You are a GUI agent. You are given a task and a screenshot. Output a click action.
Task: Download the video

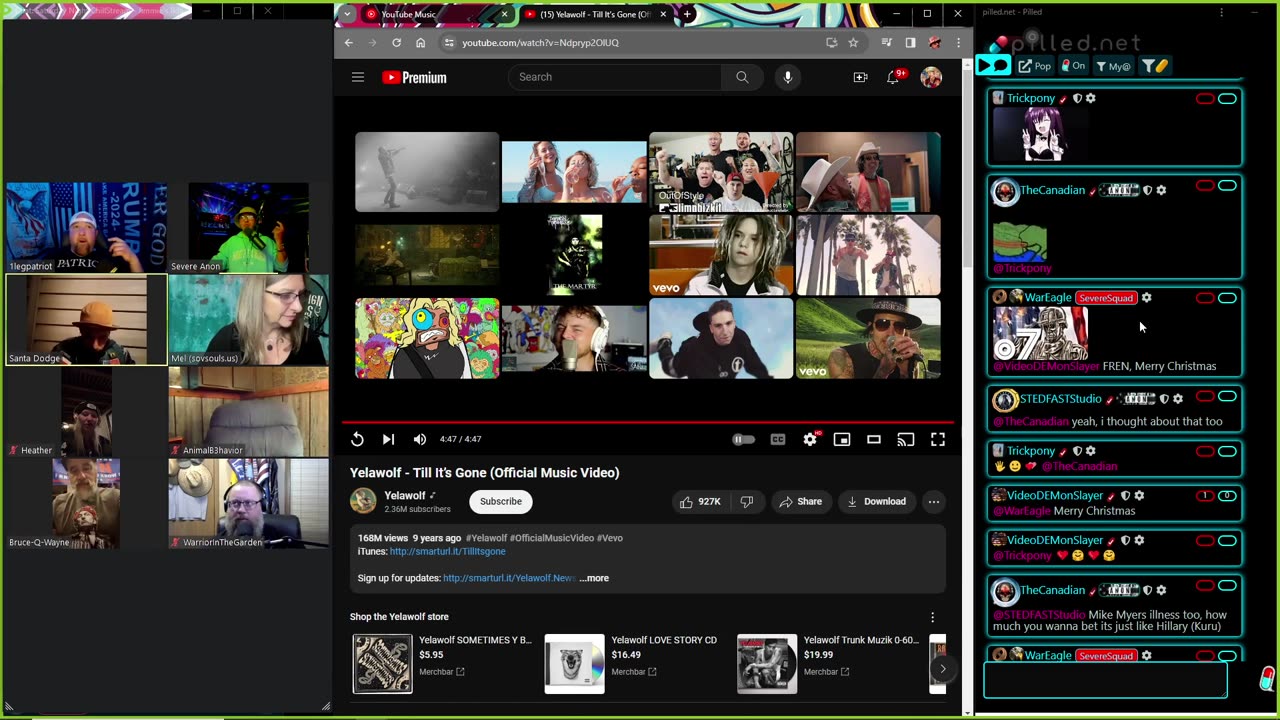pyautogui.click(x=876, y=501)
